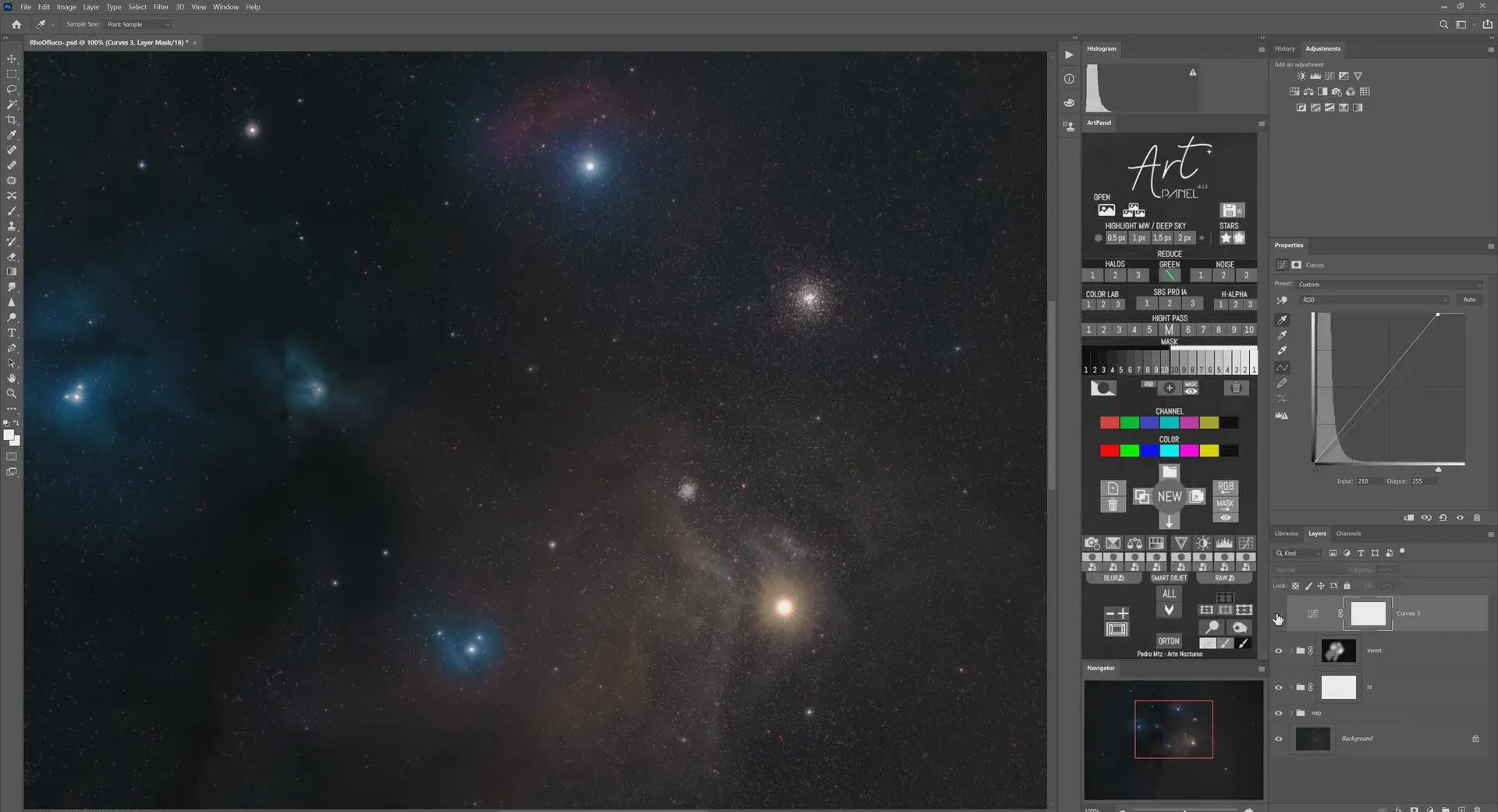
Task: Open the search icon at top right
Action: pyautogui.click(x=1443, y=24)
